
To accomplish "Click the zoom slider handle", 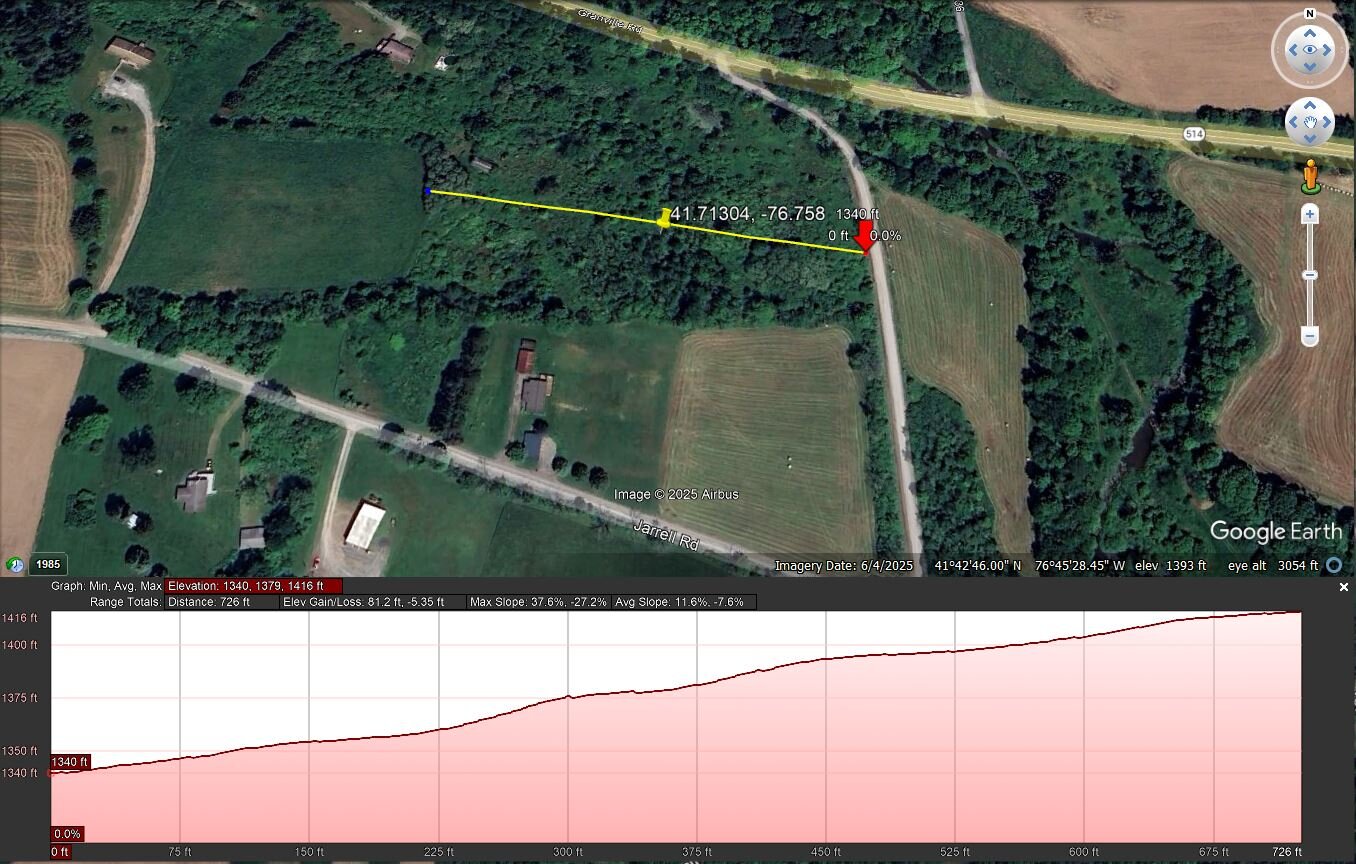I will pos(1309,275).
